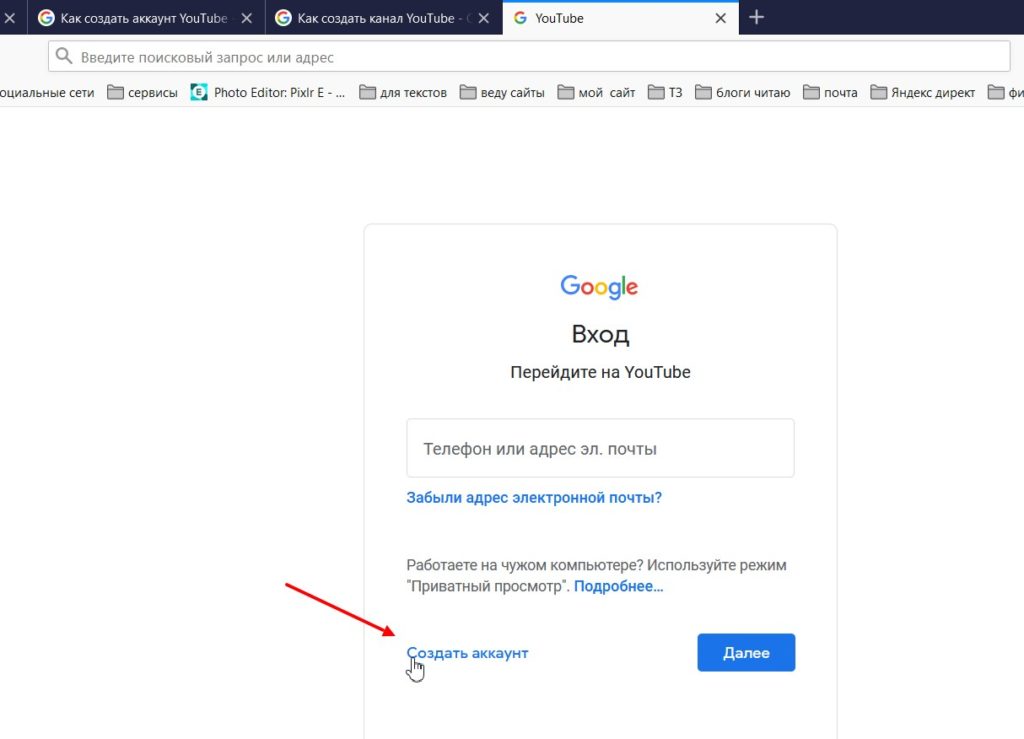This screenshot has width=1024, height=739.
Task: Click the blue 'Далее' button
Action: point(746,652)
